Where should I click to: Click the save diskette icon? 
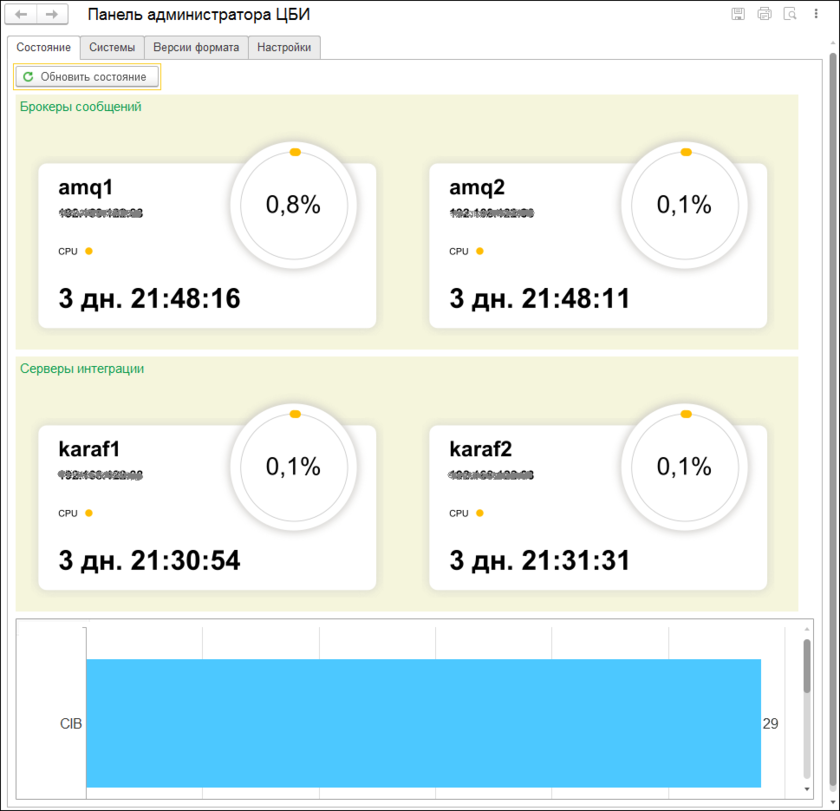738,14
